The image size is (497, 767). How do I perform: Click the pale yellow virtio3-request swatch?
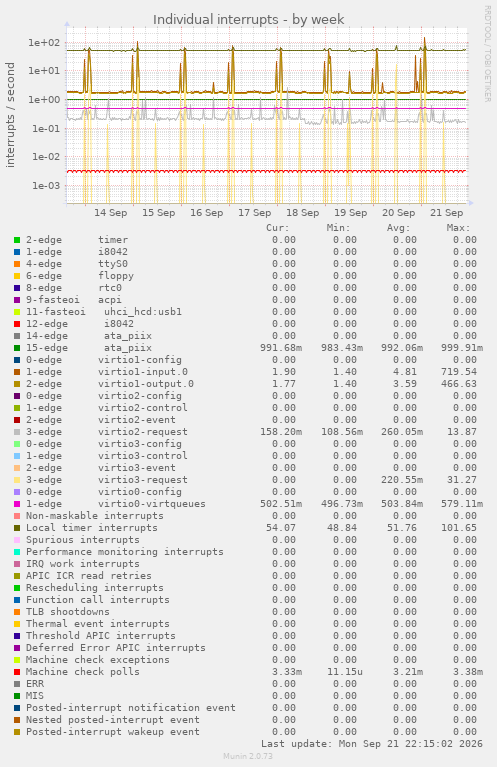17,480
